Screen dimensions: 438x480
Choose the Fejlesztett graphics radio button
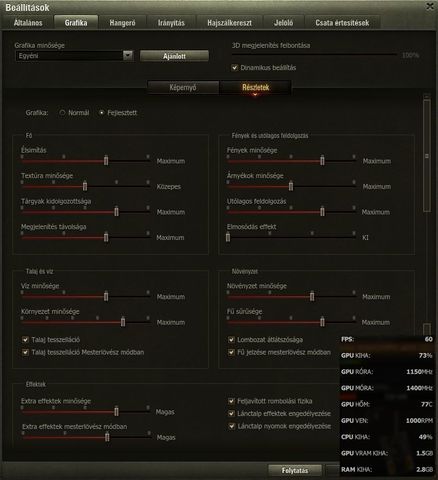coord(101,113)
